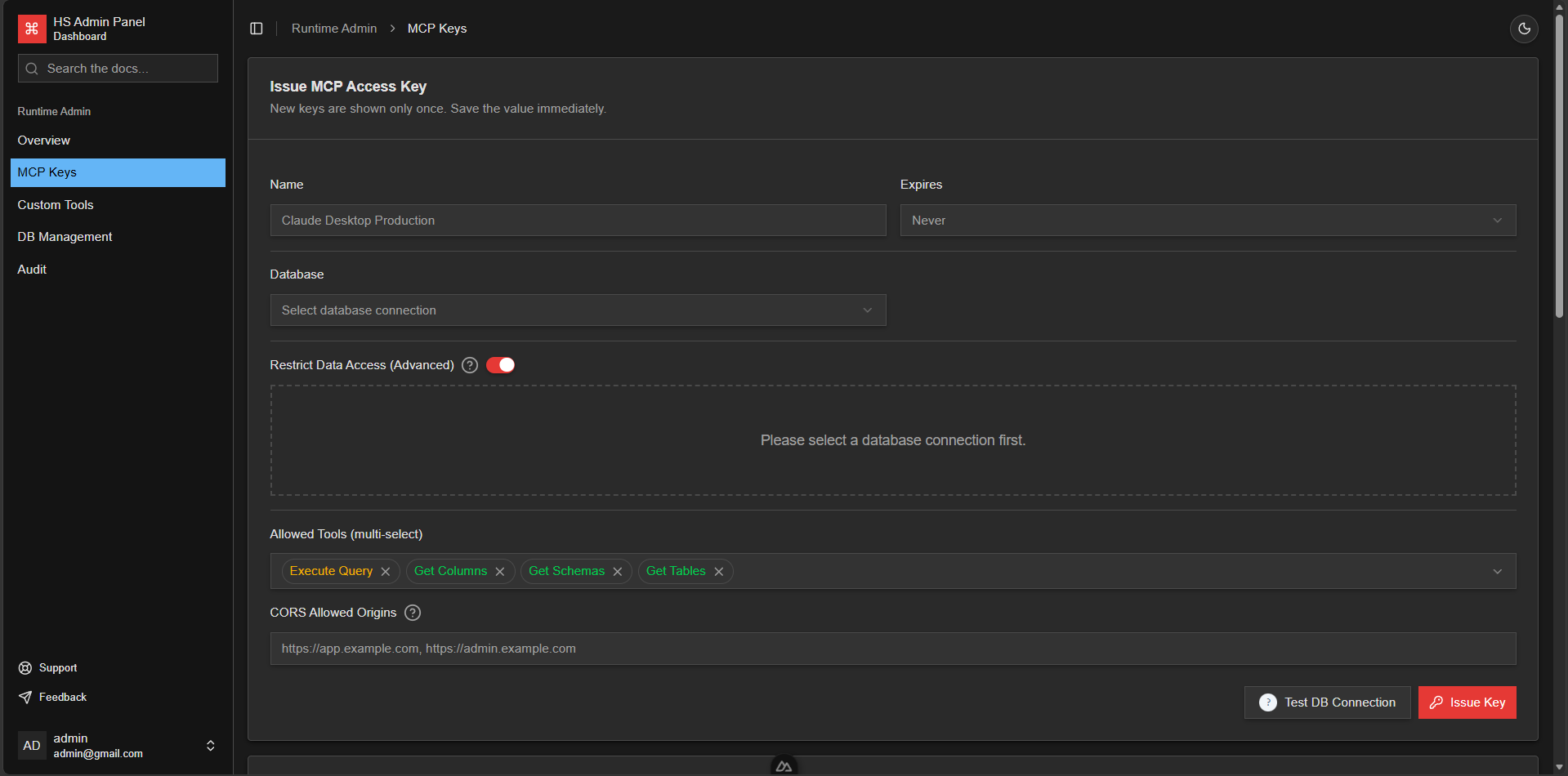Click the Get Columns tag label
1568x776 pixels.
point(450,571)
